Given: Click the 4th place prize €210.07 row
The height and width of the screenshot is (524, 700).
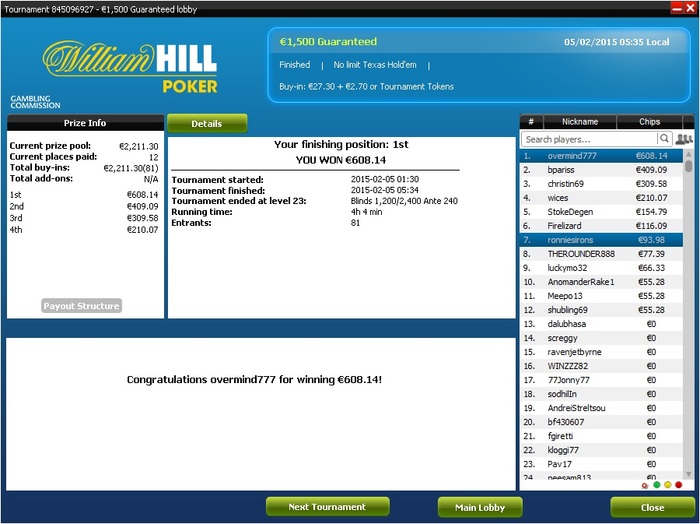Looking at the screenshot, I should click(84, 229).
